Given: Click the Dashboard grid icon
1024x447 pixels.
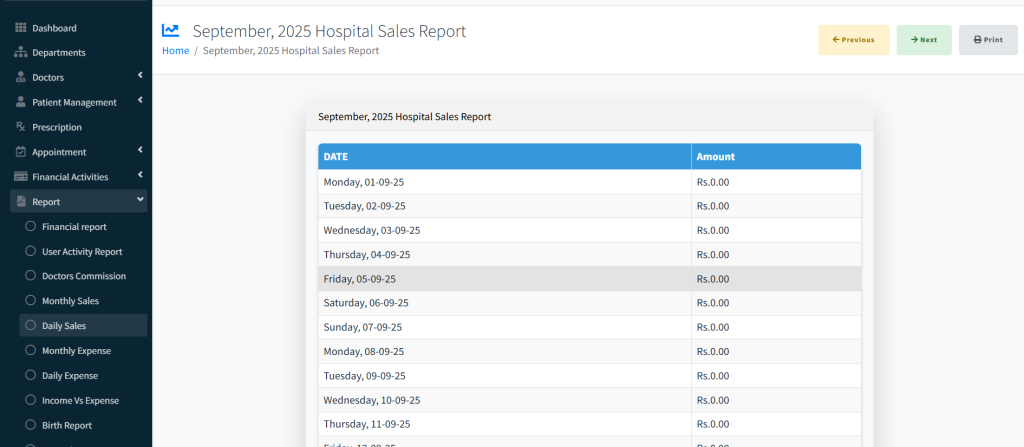Looking at the screenshot, I should click(x=20, y=28).
